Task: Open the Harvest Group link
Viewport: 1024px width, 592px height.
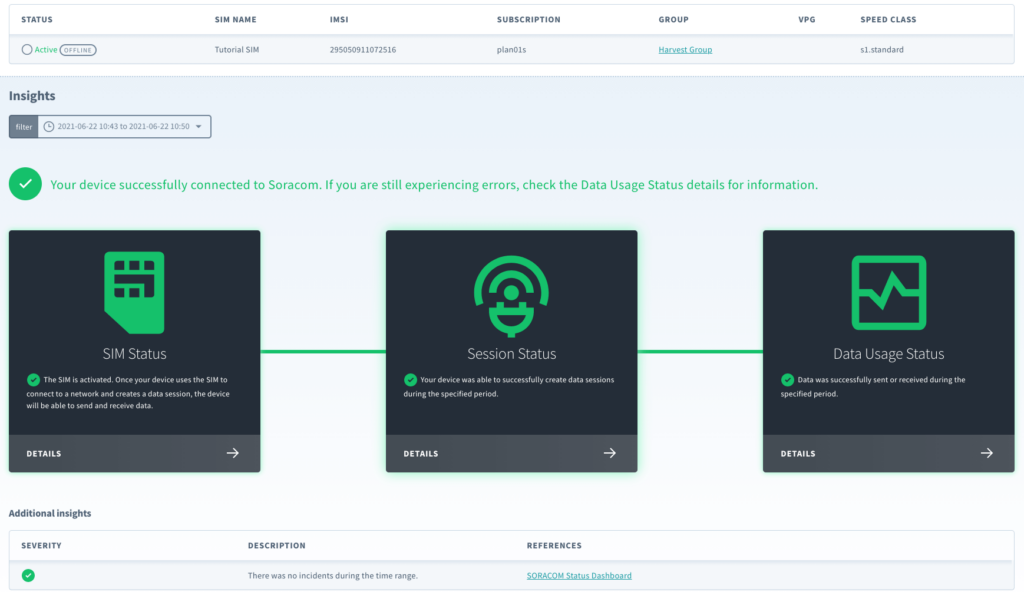Action: tap(685, 50)
